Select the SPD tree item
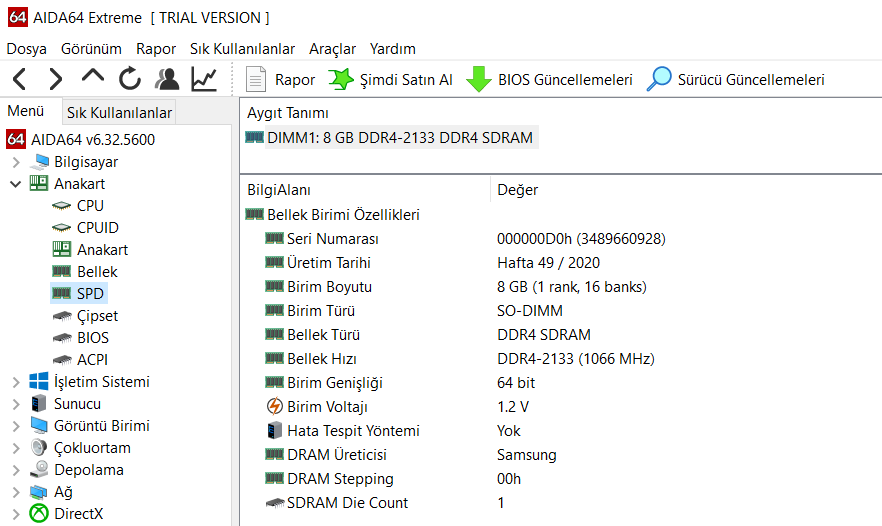This screenshot has height=526, width=882. coord(90,294)
